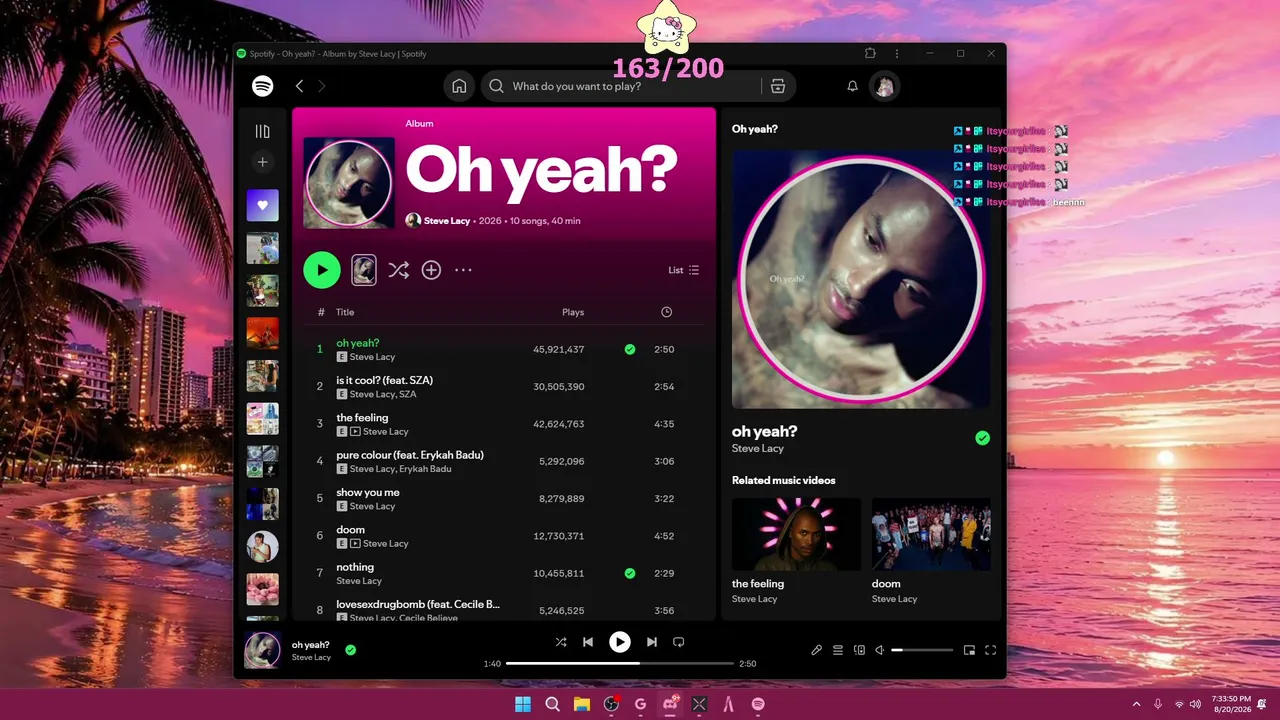Open Windows taskbar search
The height and width of the screenshot is (720, 1280).
click(552, 704)
